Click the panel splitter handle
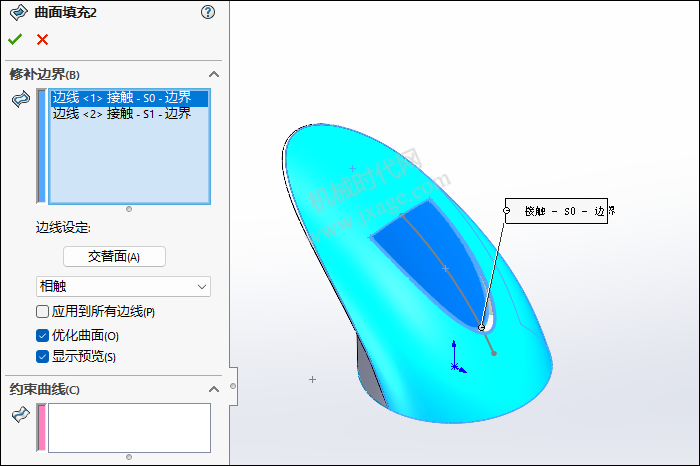Viewport: 700px width, 466px height. point(233,386)
